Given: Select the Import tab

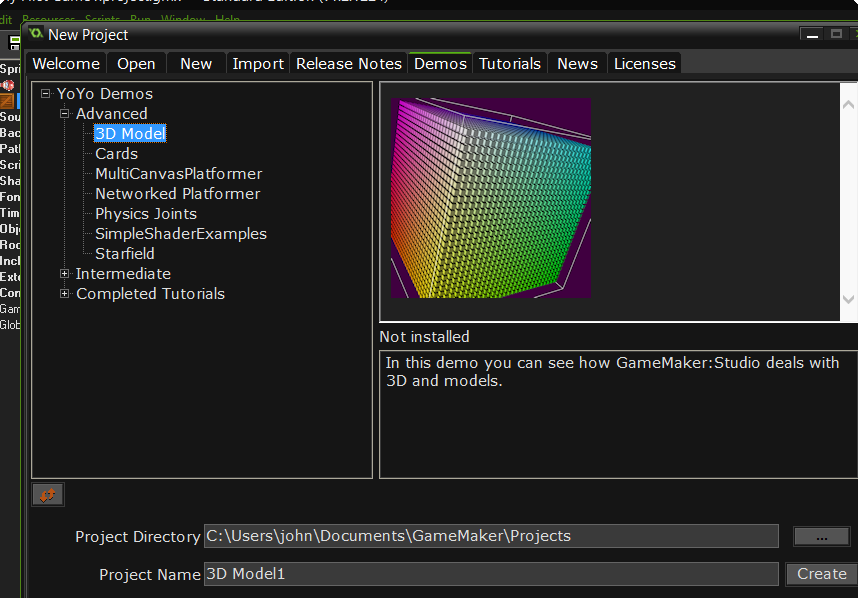Looking at the screenshot, I should 258,63.
